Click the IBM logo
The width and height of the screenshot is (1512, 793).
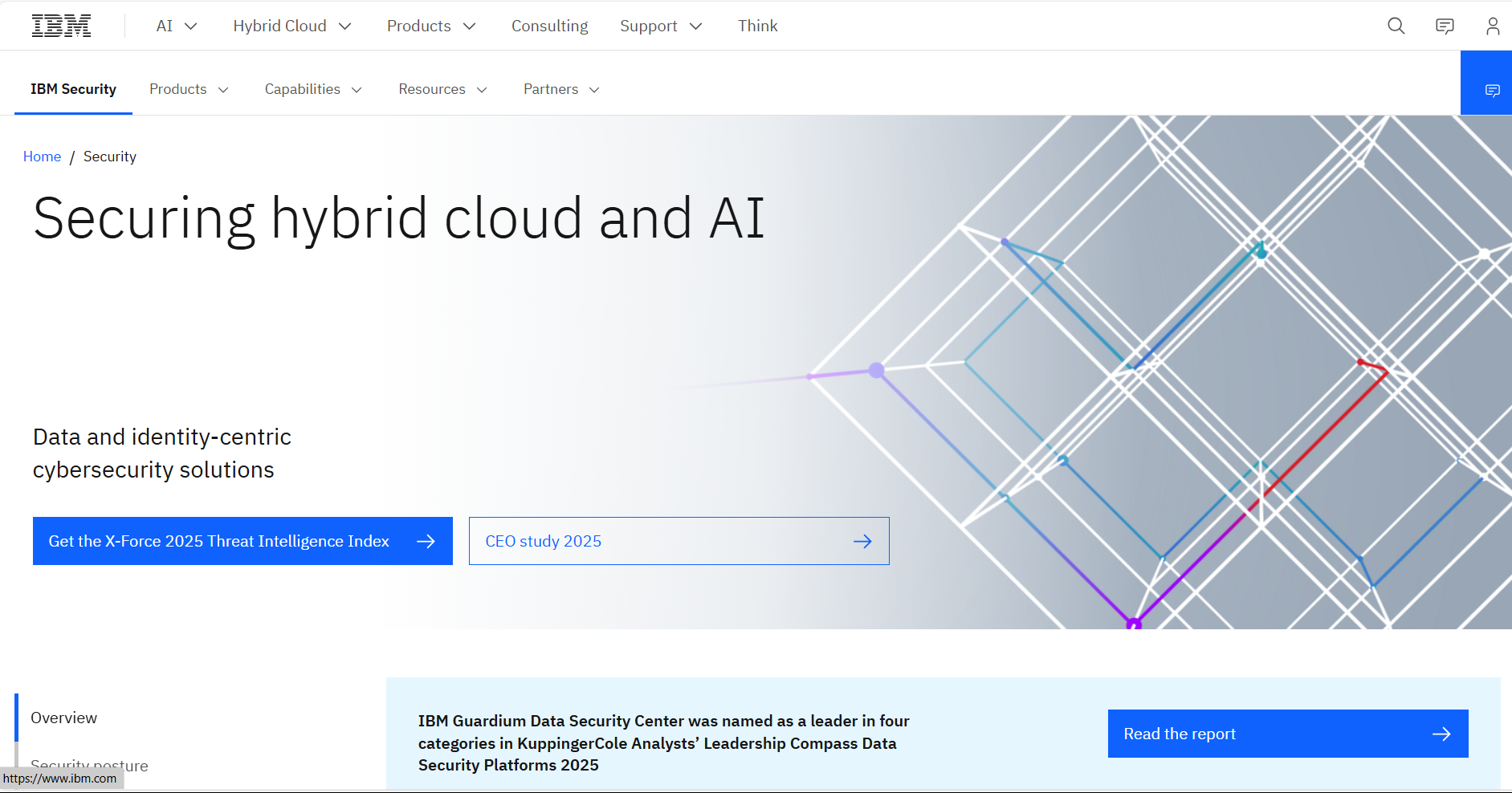61,26
